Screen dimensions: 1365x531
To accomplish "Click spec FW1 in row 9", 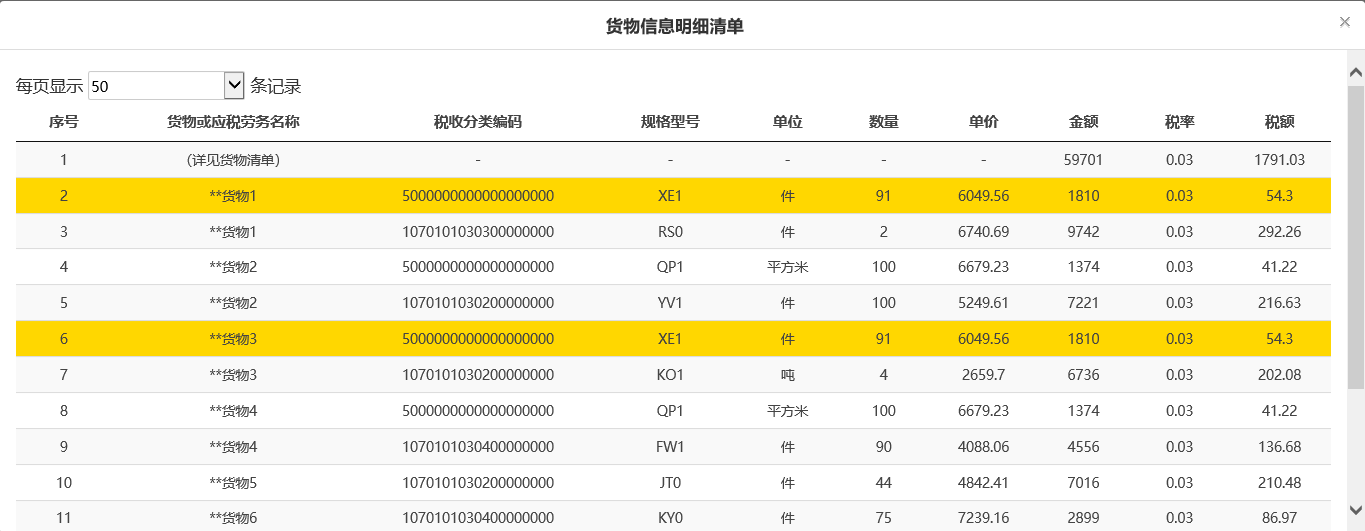I will pyautogui.click(x=670, y=447).
